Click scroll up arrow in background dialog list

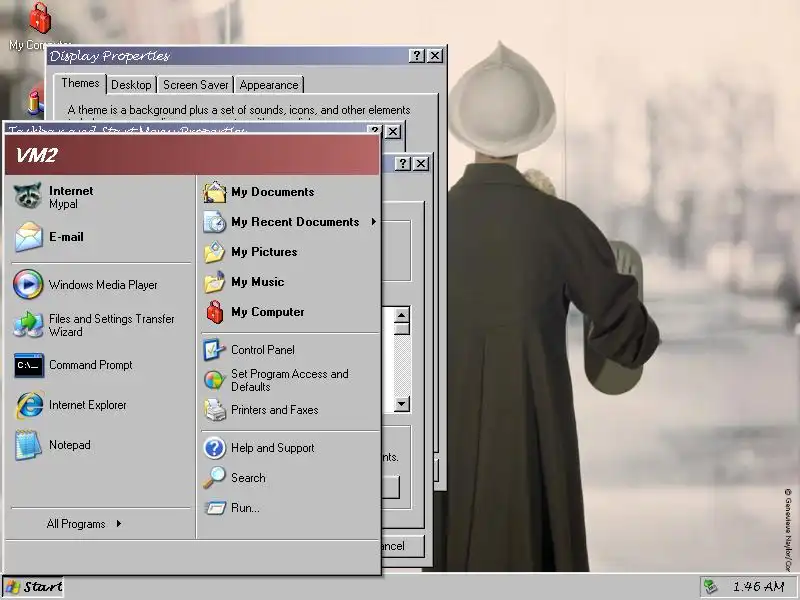point(402,315)
